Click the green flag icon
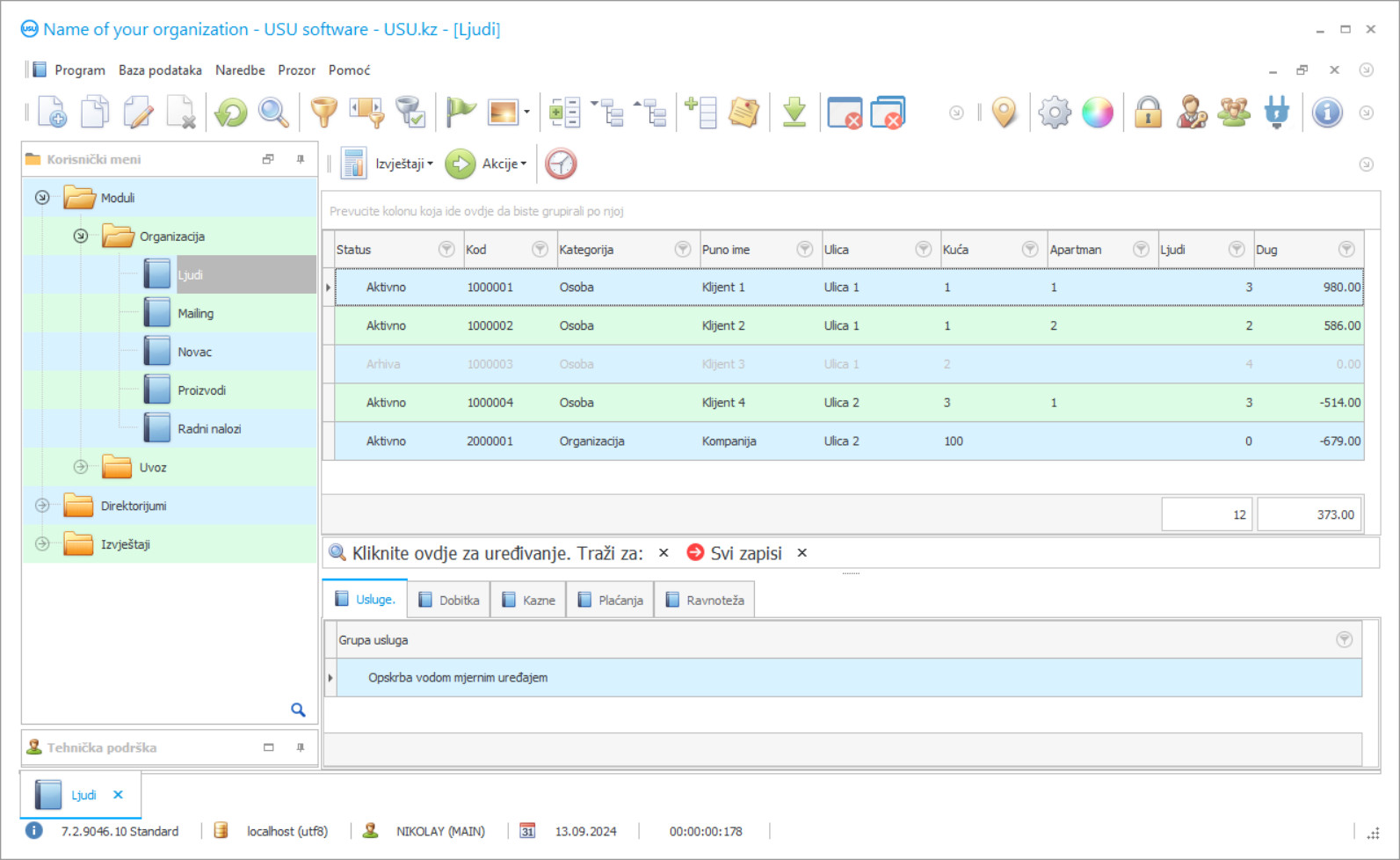 pyautogui.click(x=460, y=113)
